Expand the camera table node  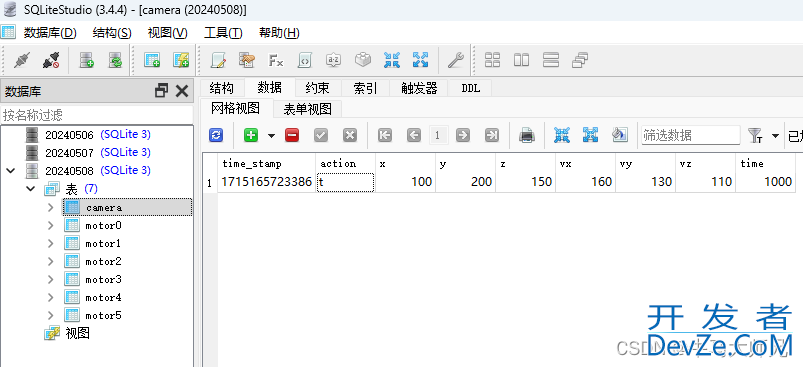[x=50, y=207]
